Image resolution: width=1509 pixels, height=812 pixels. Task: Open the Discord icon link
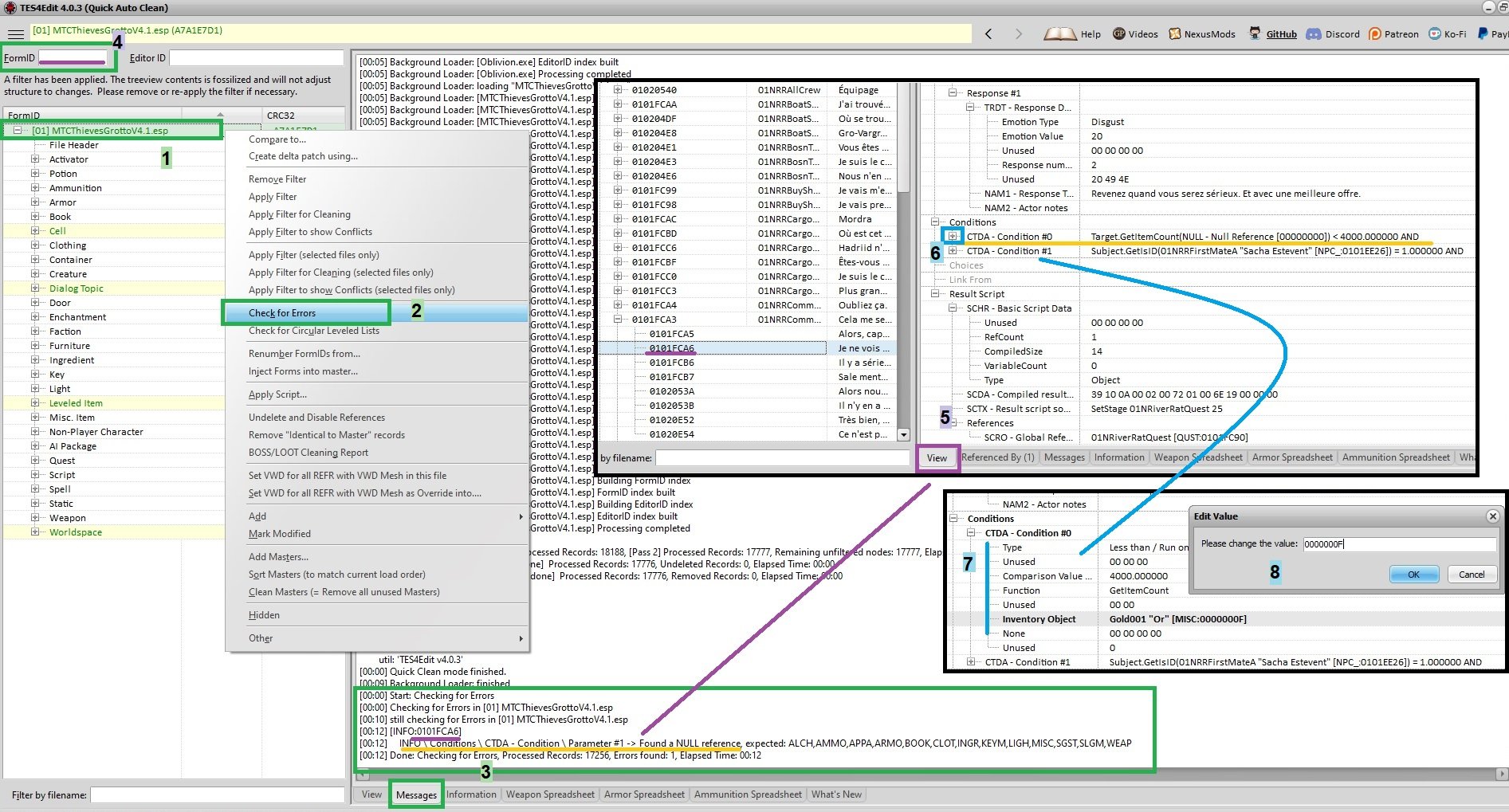(x=1313, y=34)
